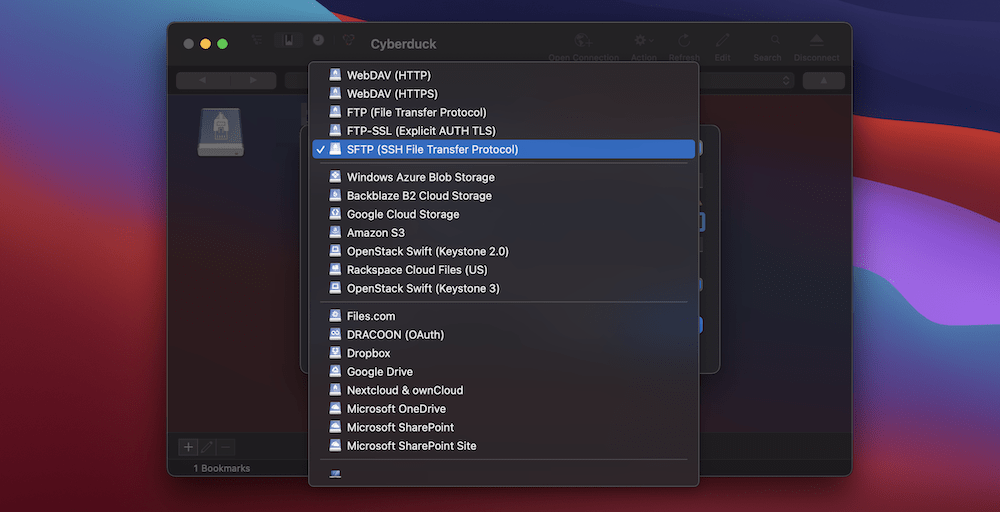The image size is (1000, 512).
Task: Add a new bookmark with plus button
Action: coord(187,447)
